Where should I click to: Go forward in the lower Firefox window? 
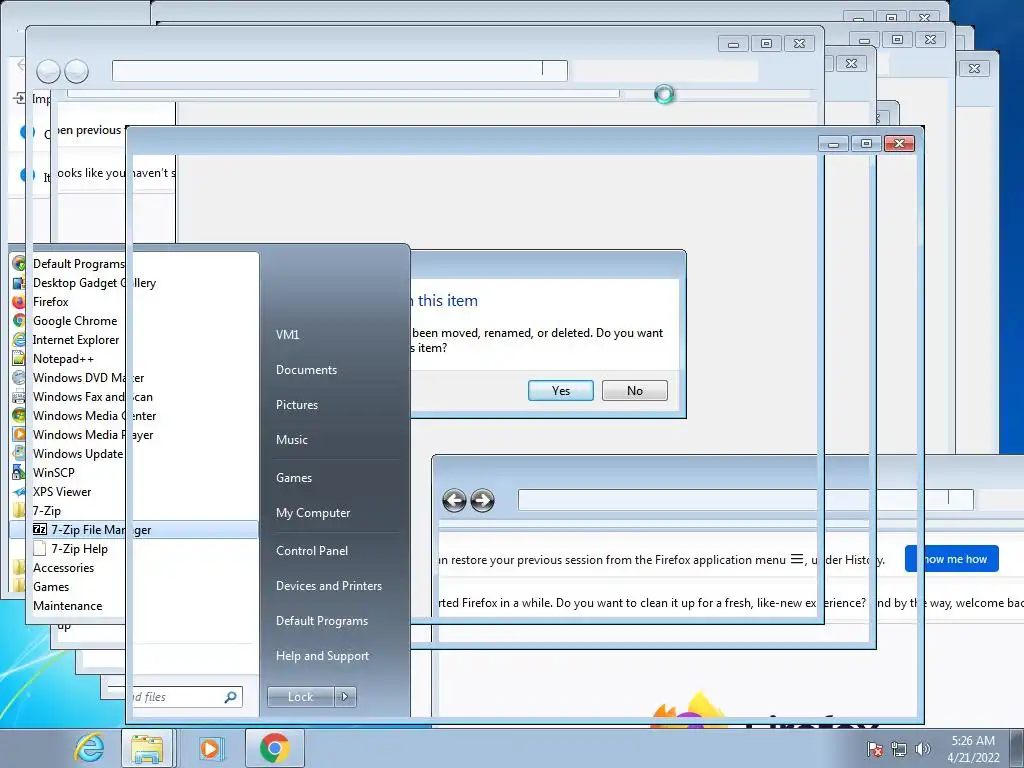[x=483, y=501]
